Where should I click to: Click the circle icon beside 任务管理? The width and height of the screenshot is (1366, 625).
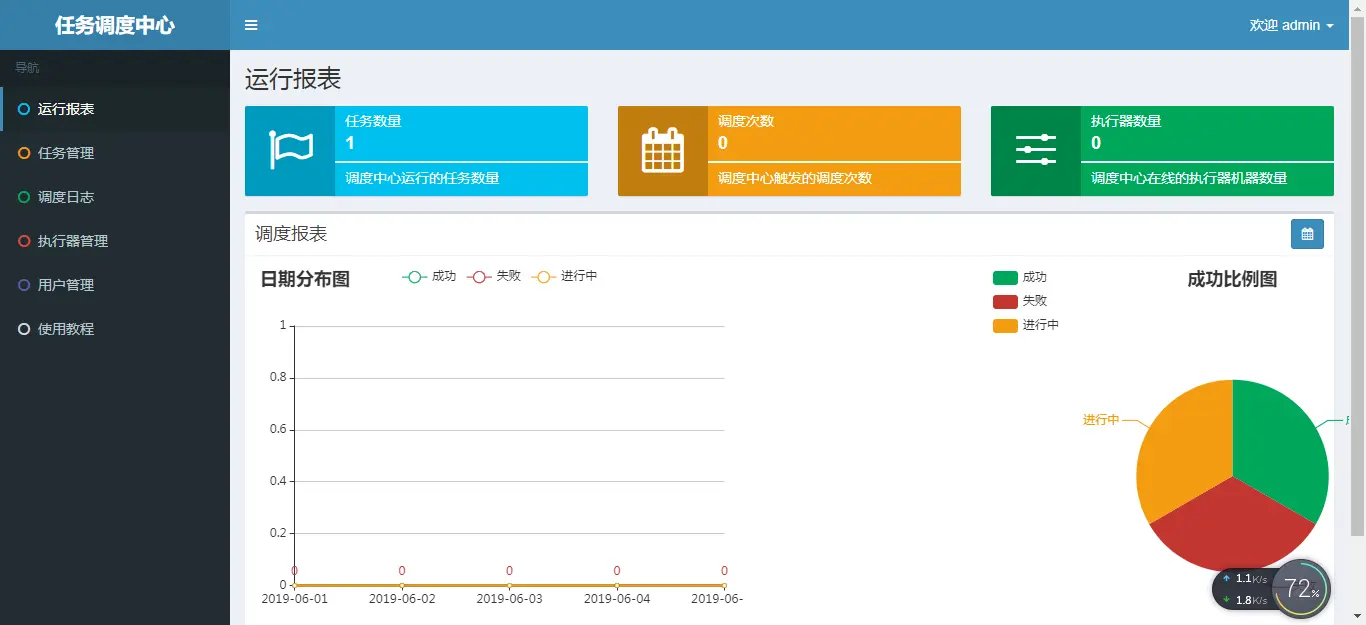click(24, 153)
